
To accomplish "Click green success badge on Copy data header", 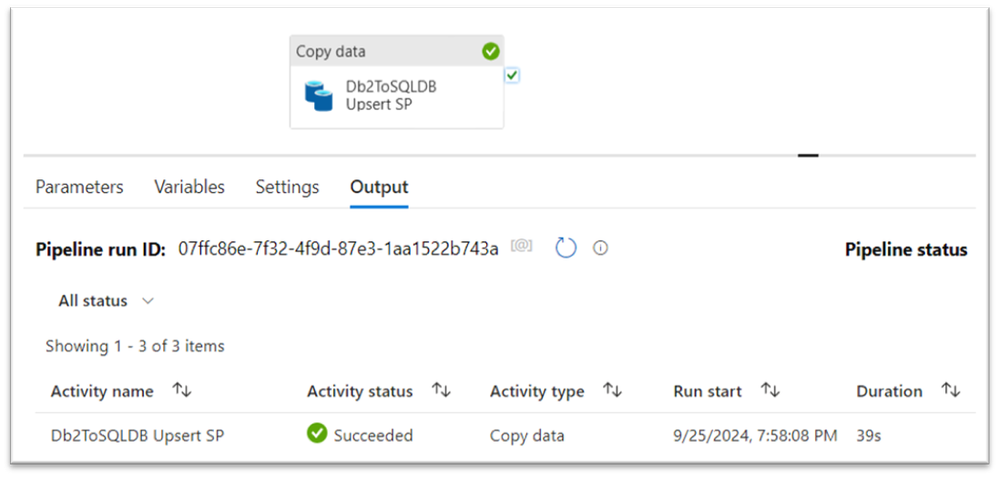I will (x=490, y=51).
